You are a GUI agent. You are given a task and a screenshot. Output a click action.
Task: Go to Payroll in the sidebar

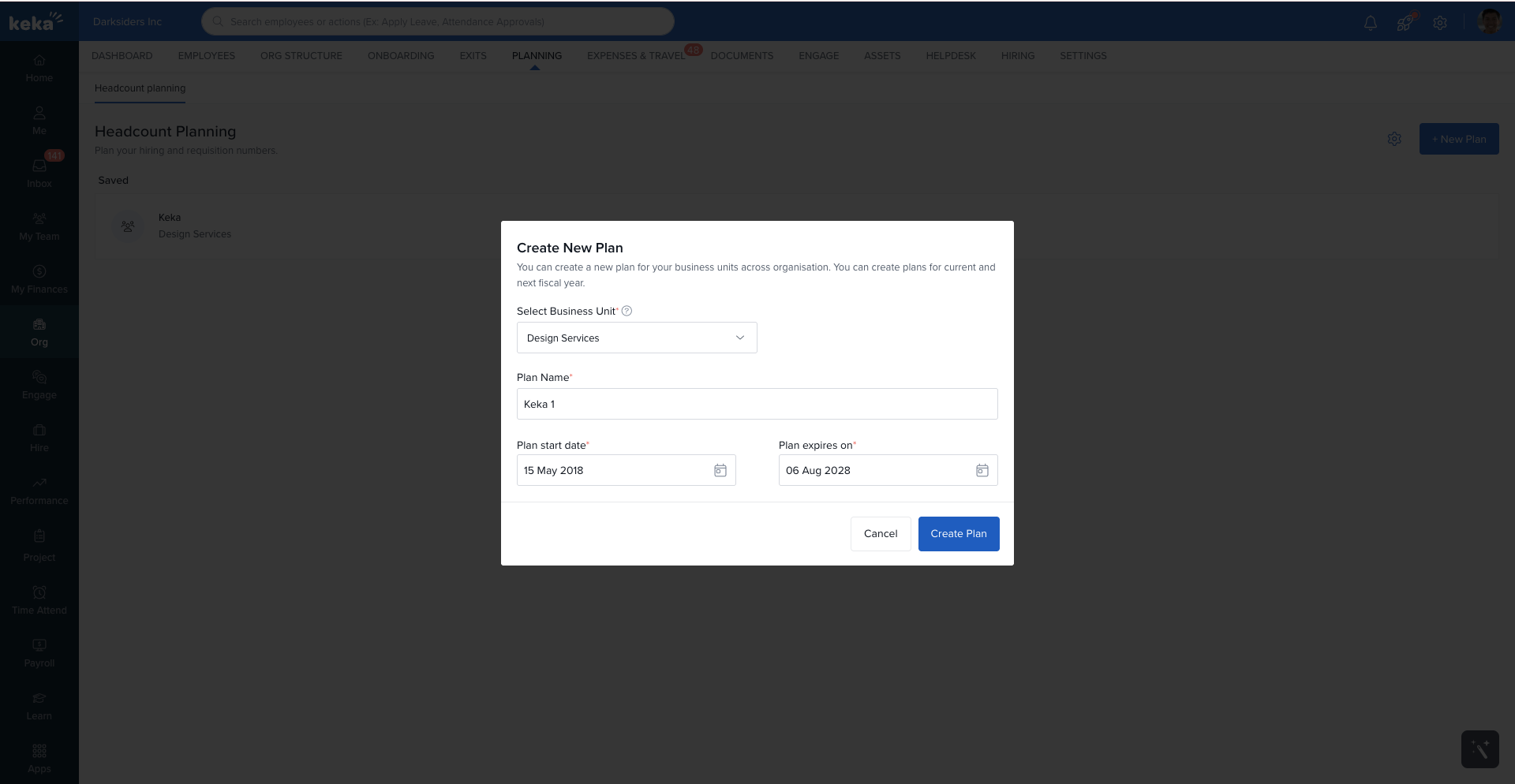pos(39,653)
